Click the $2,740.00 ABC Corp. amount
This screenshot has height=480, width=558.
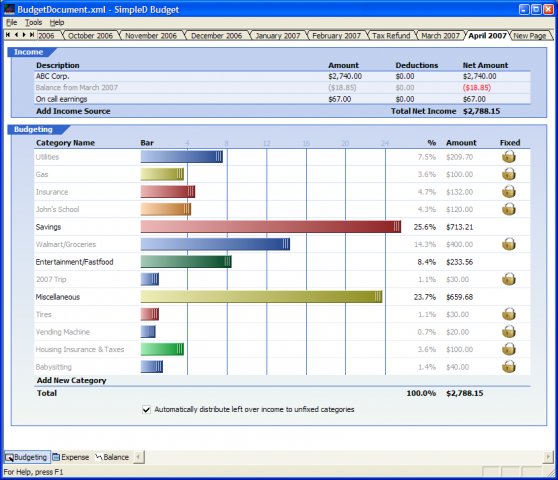tap(345, 76)
